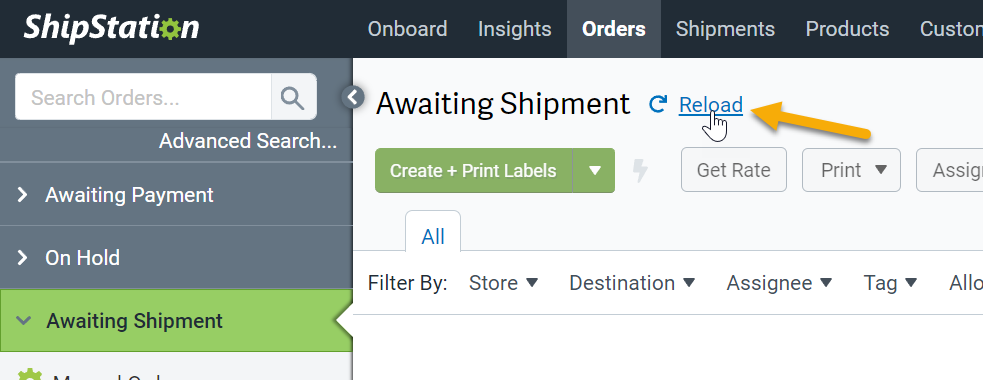
Task: Collapse the sidebar with the arrow button
Action: 353,97
